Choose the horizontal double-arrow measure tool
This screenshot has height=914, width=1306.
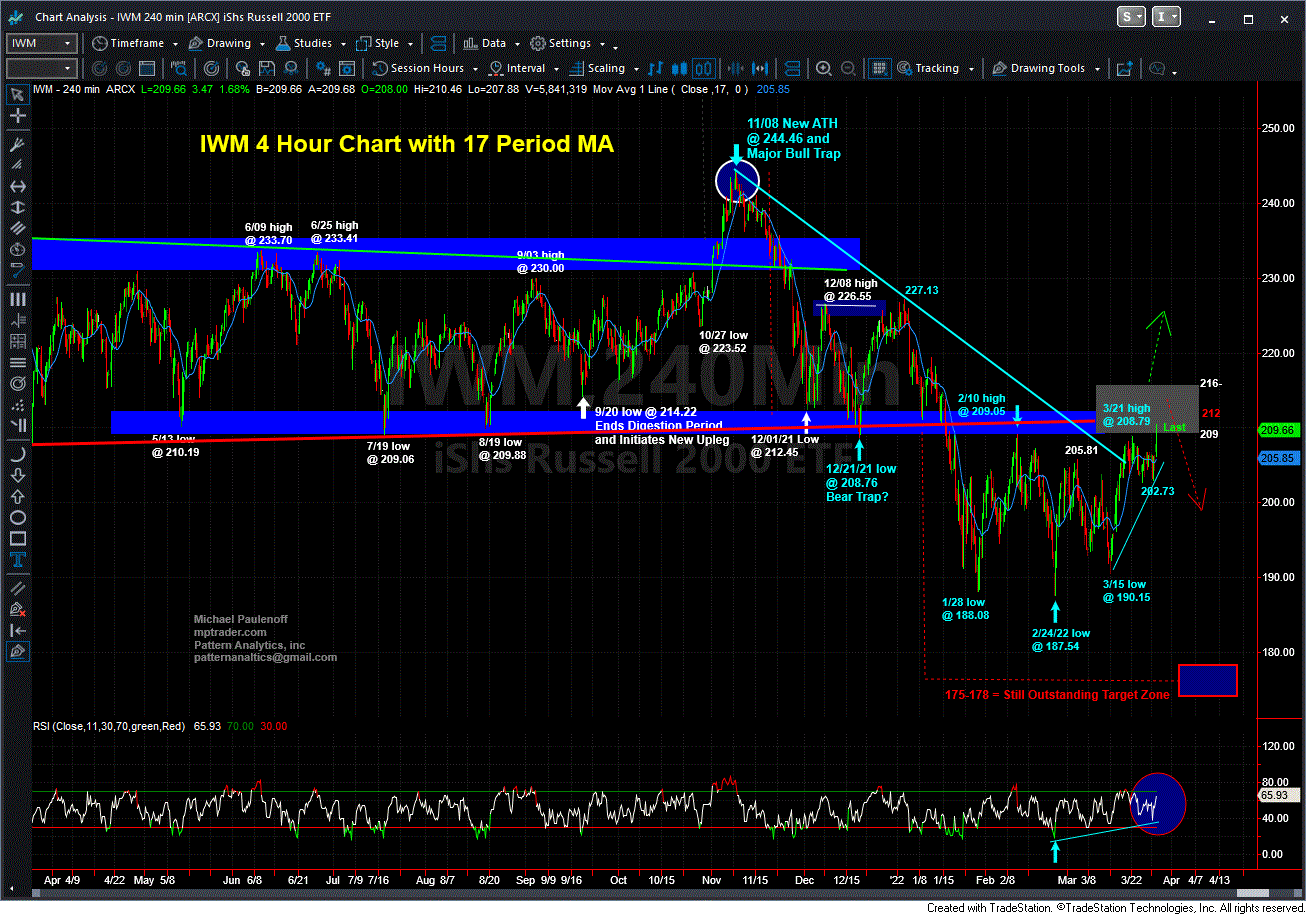[x=17, y=187]
